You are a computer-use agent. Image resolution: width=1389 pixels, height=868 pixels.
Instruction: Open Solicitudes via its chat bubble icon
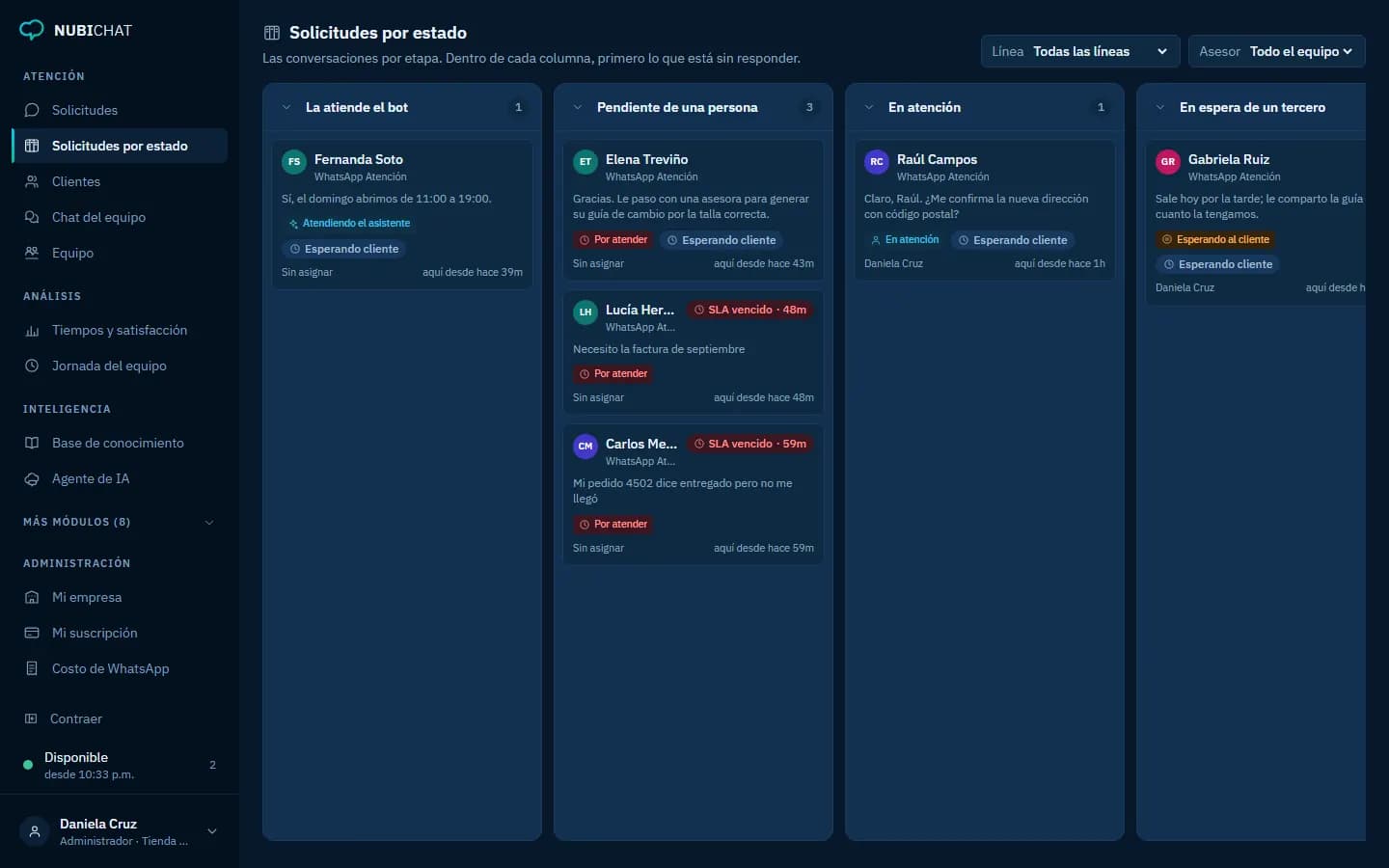(32, 110)
